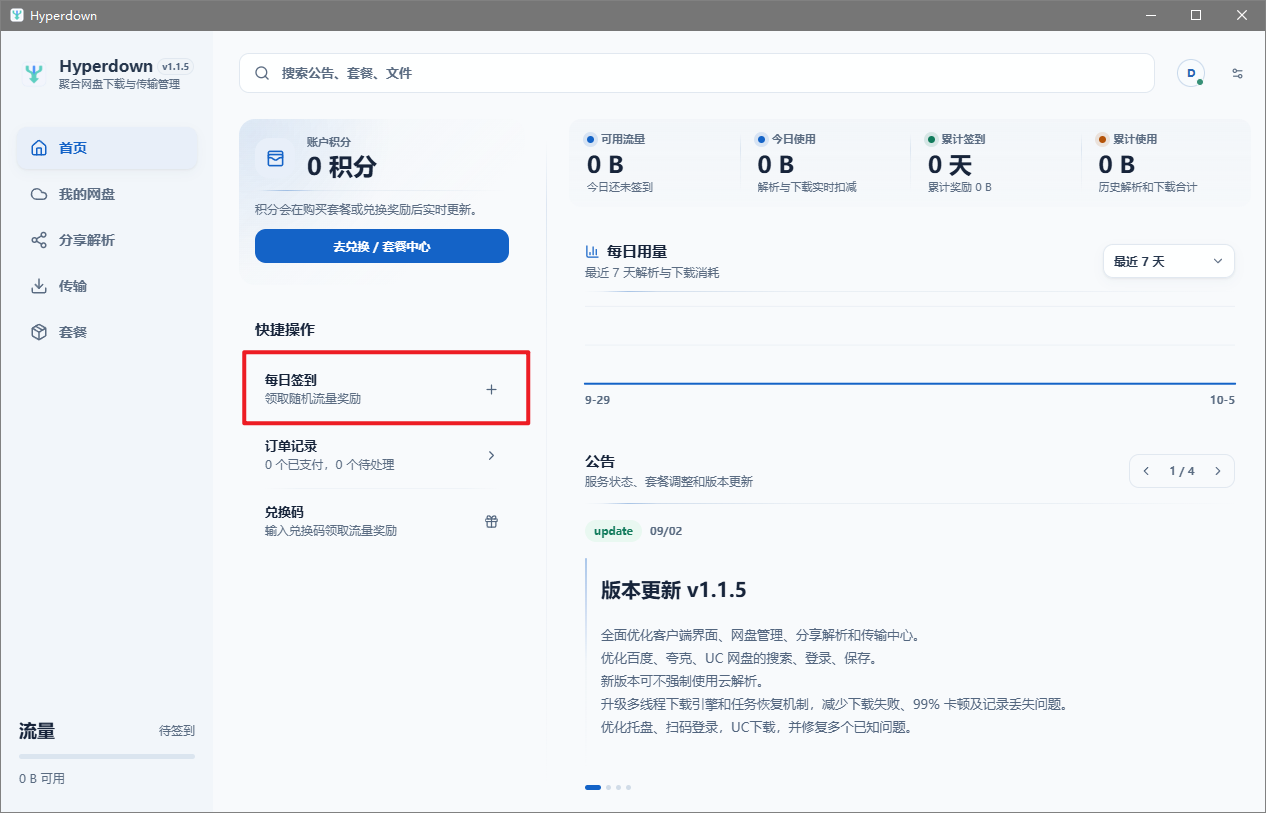Viewport: 1266px width, 813px height.
Task: Minimize the Hyperdown window
Action: (x=1150, y=15)
